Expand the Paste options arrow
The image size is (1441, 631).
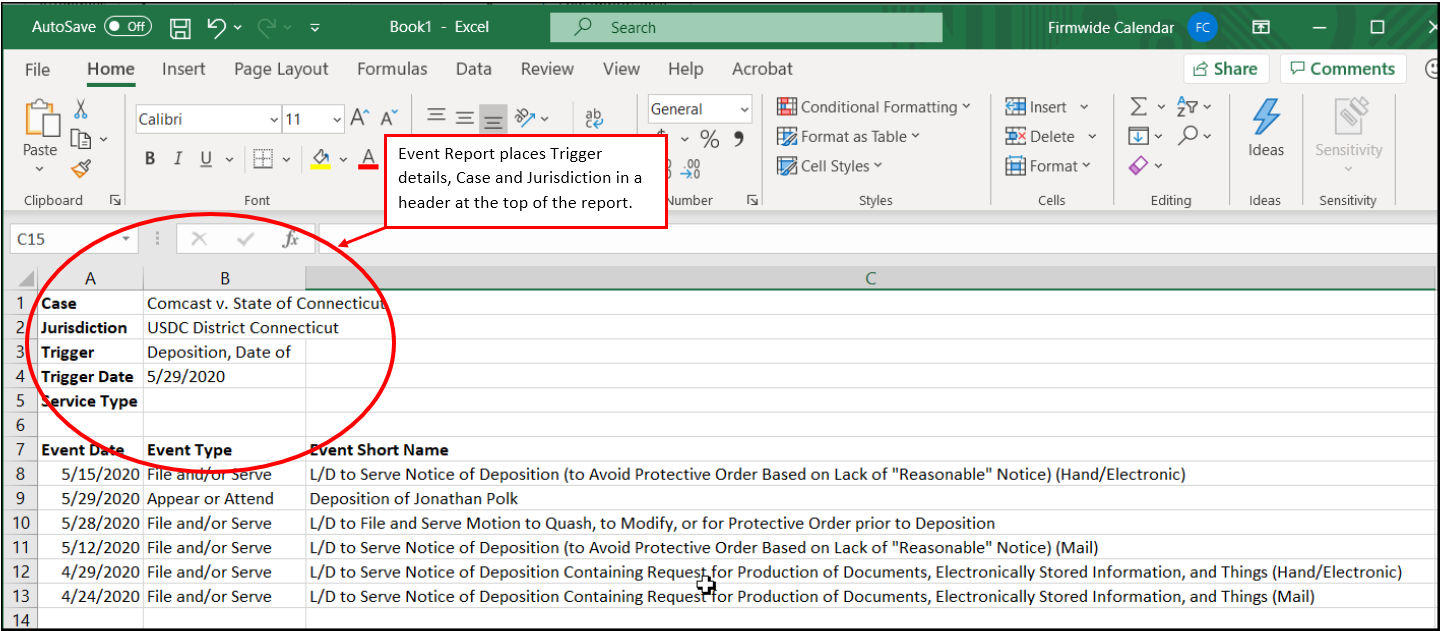click(40, 169)
